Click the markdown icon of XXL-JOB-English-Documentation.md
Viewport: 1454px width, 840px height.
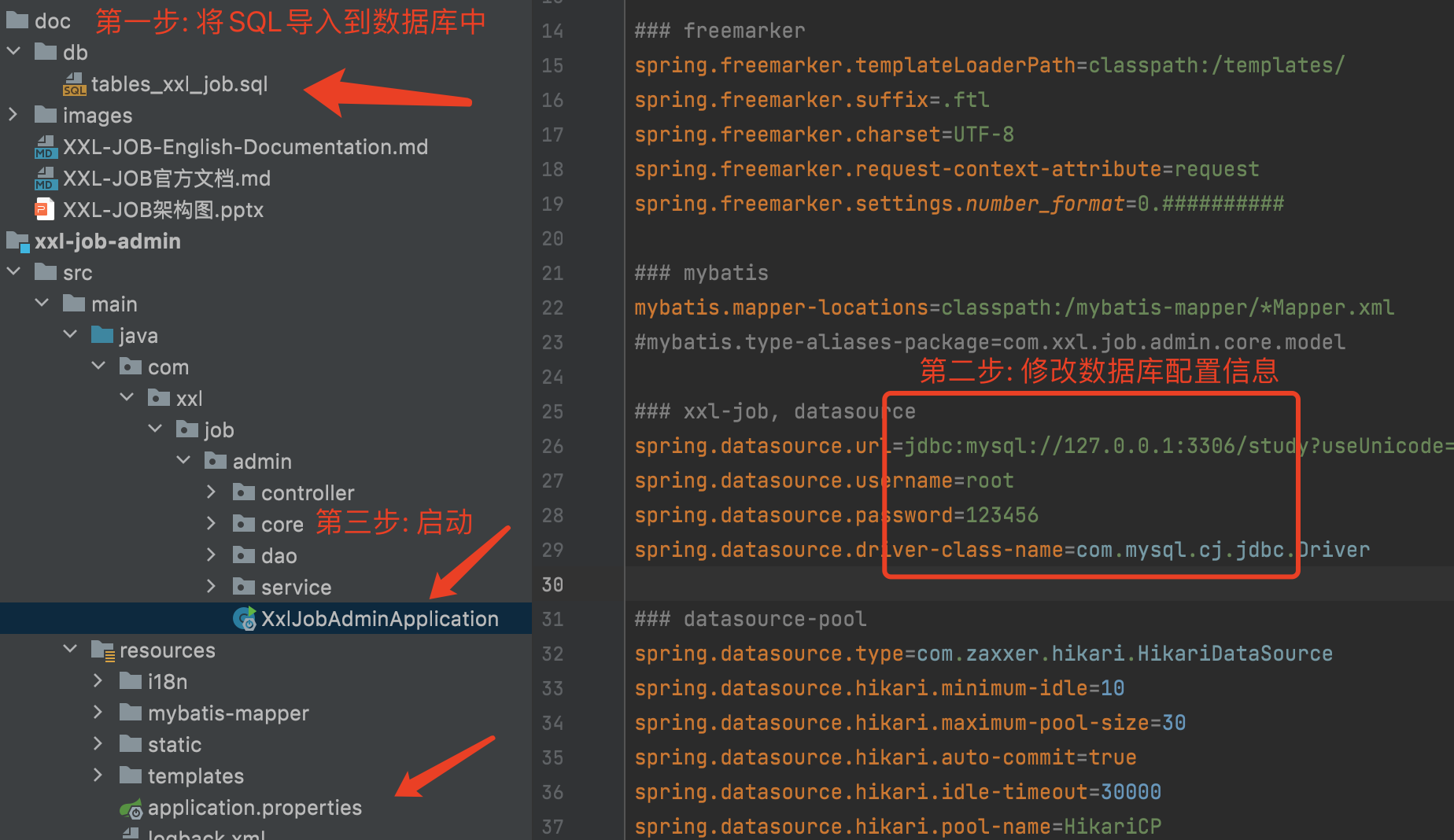click(46, 147)
